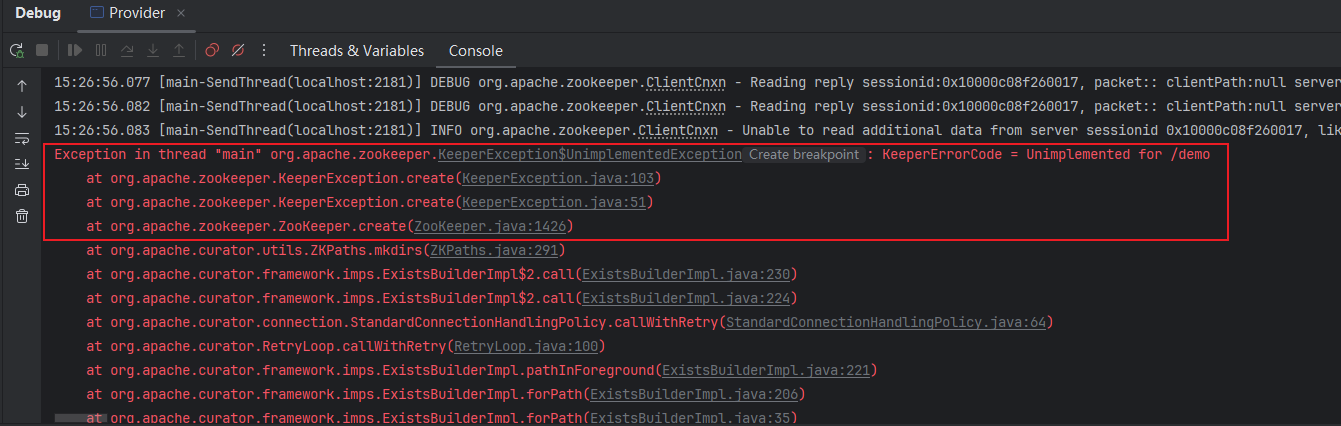Toggle Mute Breakpoints
Screen dimensions: 1341x426
click(x=238, y=50)
